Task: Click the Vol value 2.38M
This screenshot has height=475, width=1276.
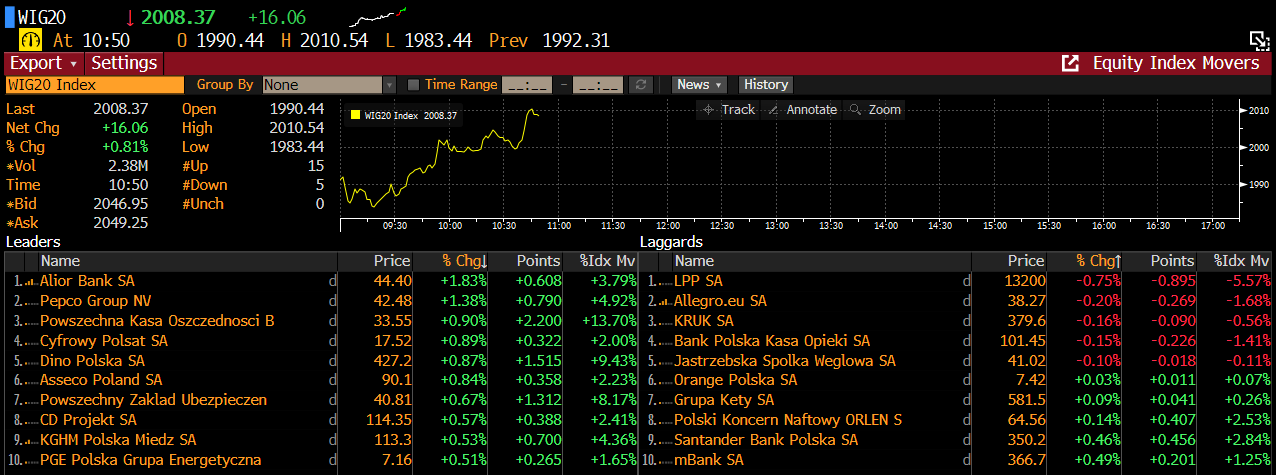Action: pyautogui.click(x=128, y=166)
